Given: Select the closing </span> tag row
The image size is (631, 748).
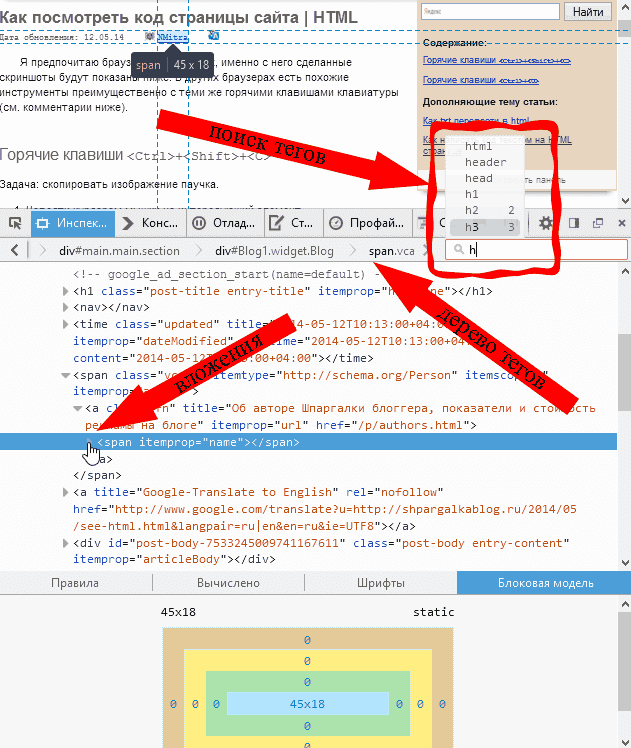Looking at the screenshot, I should (x=97, y=475).
